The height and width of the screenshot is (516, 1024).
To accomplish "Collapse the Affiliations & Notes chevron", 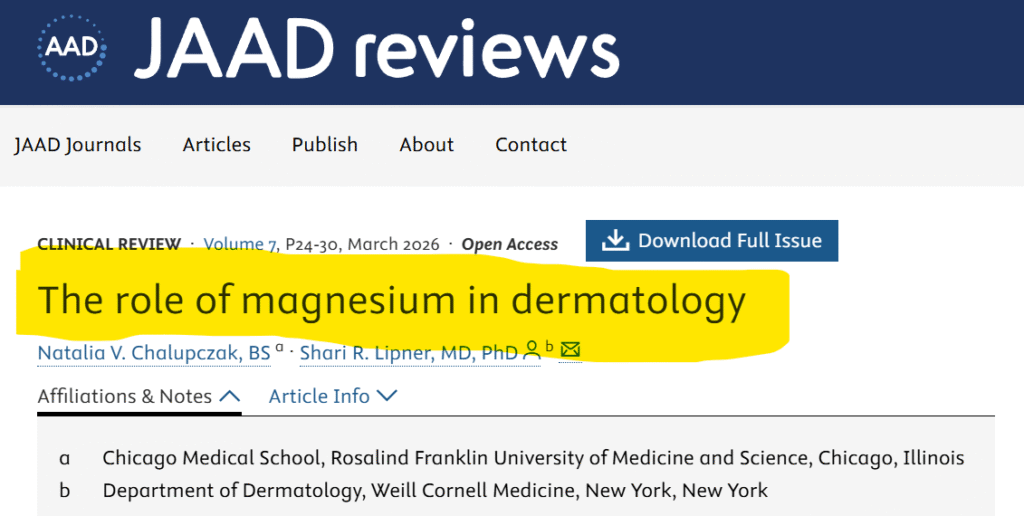I will click(229, 397).
